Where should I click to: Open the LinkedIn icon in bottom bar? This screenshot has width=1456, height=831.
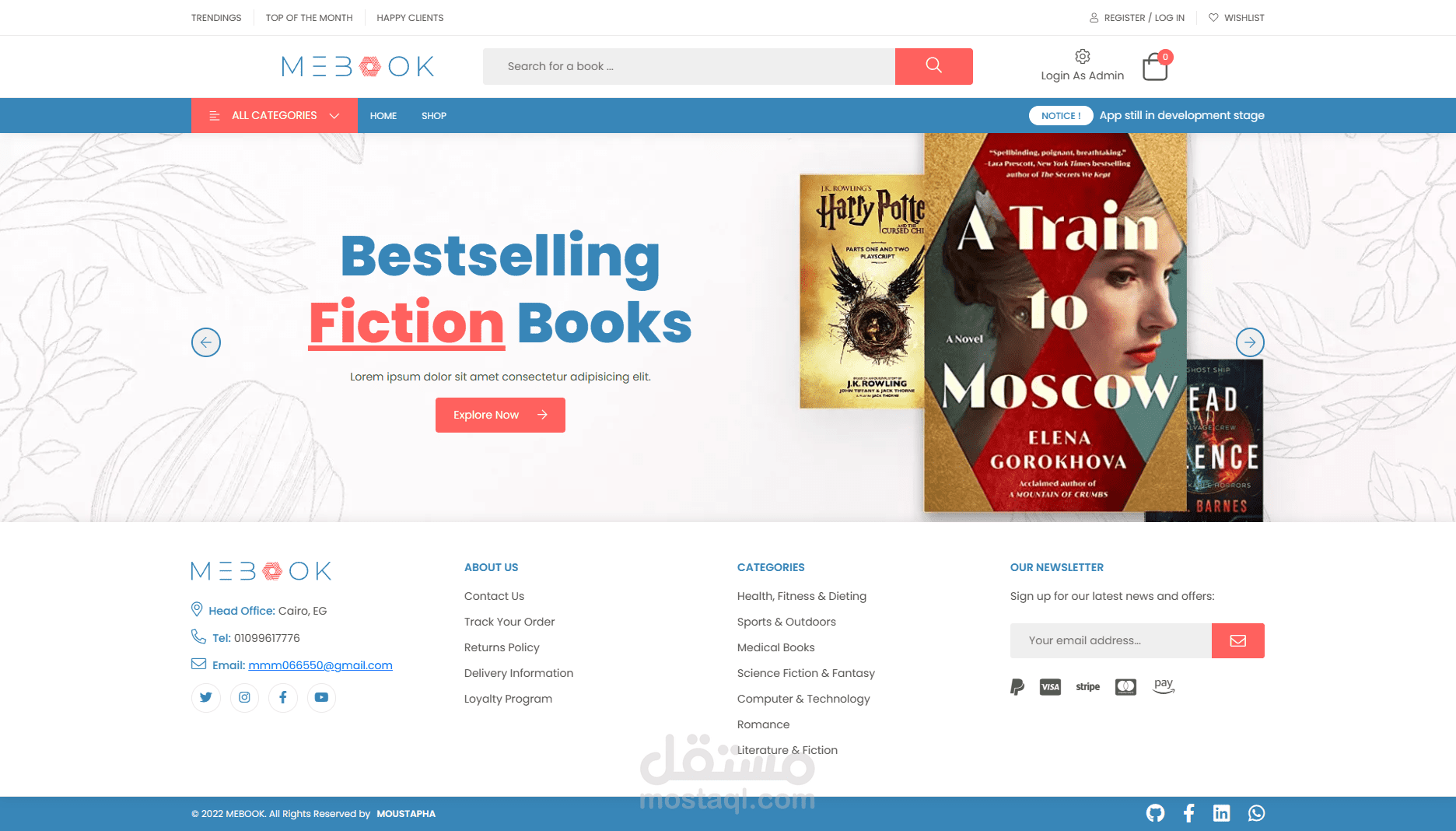click(1222, 813)
